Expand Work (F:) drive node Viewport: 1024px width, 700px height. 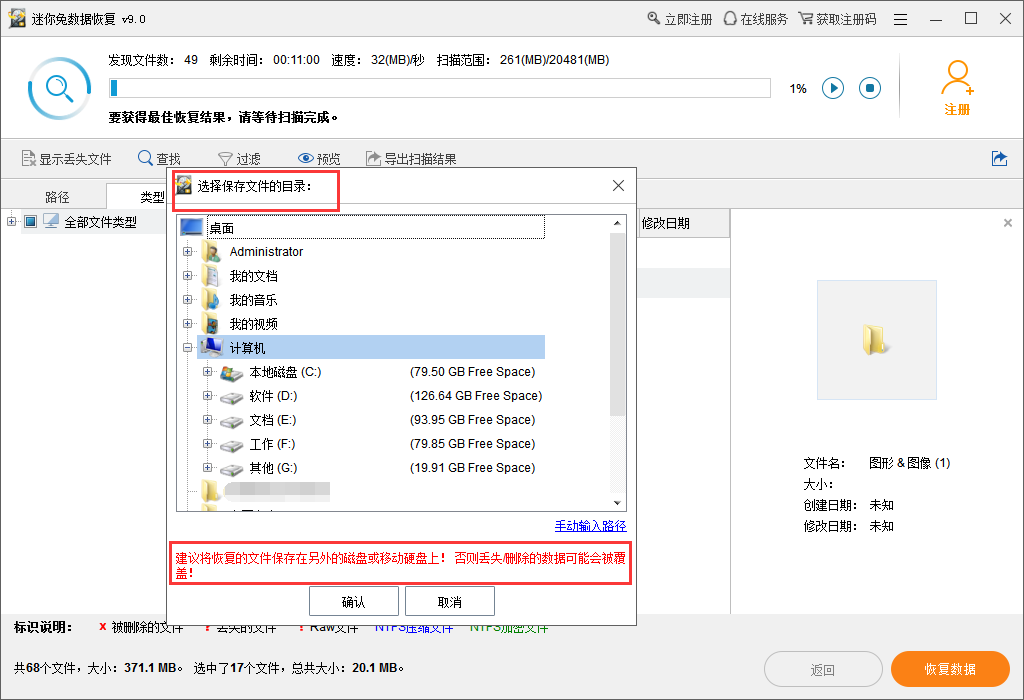(x=207, y=443)
